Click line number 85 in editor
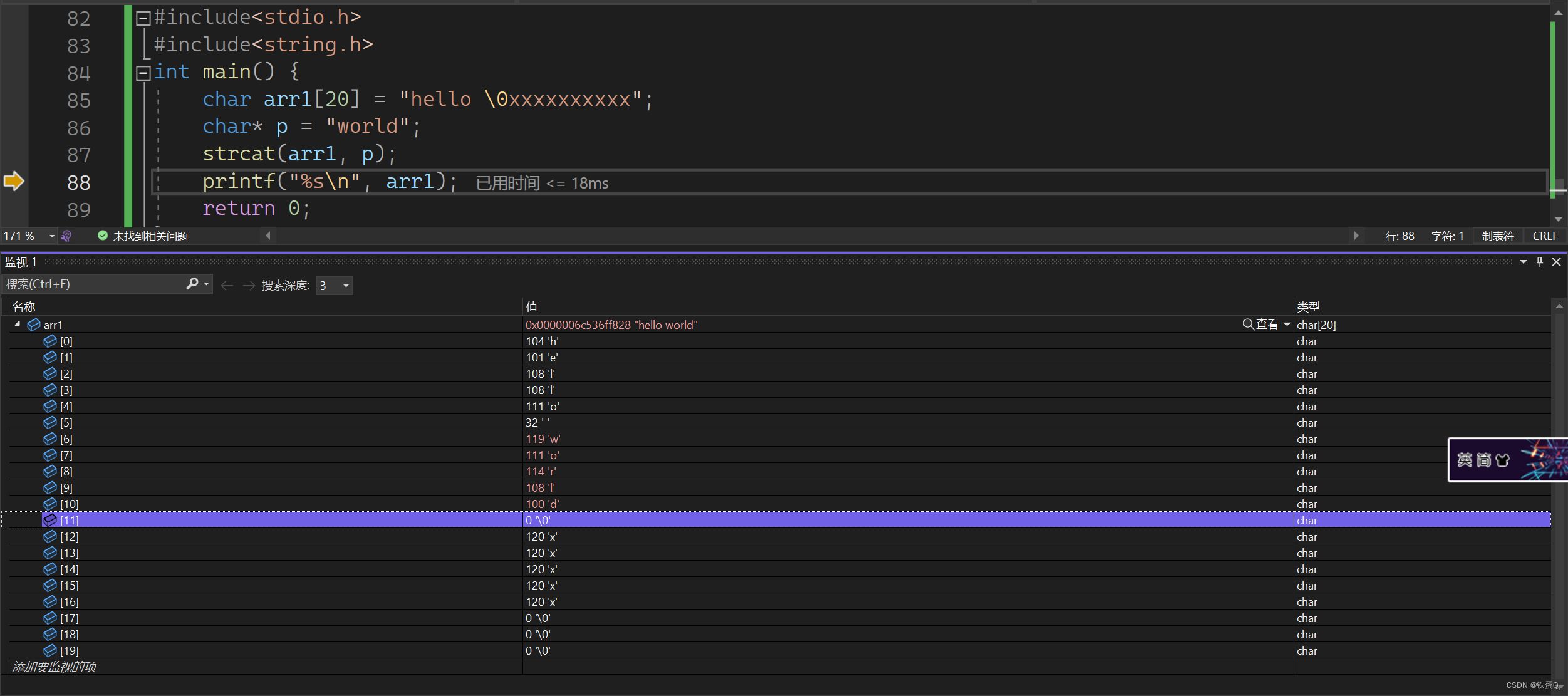Viewport: 1568px width, 696px height. pos(79,100)
